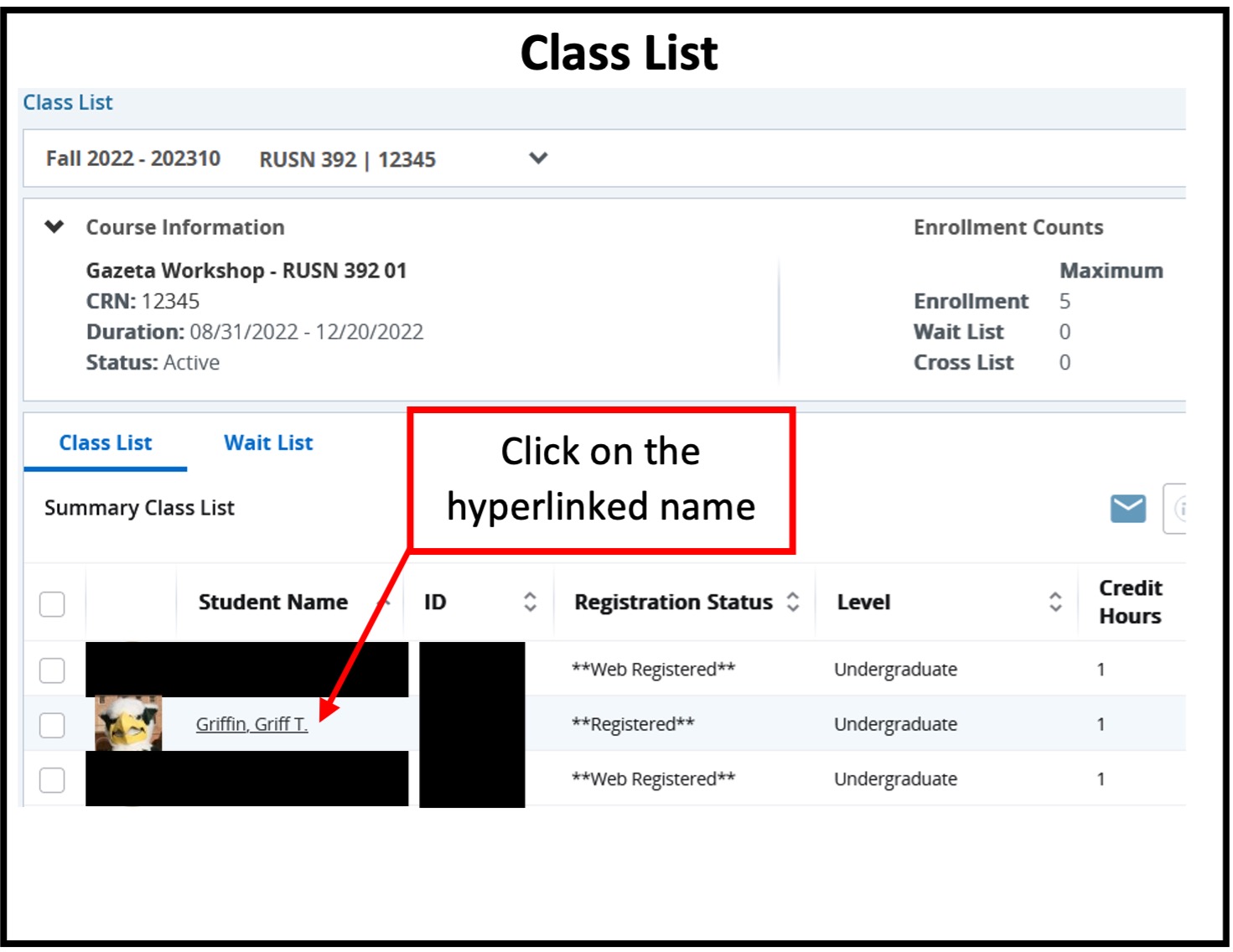The width and height of the screenshot is (1233, 952).
Task: Select the Class List tab
Action: (x=105, y=442)
